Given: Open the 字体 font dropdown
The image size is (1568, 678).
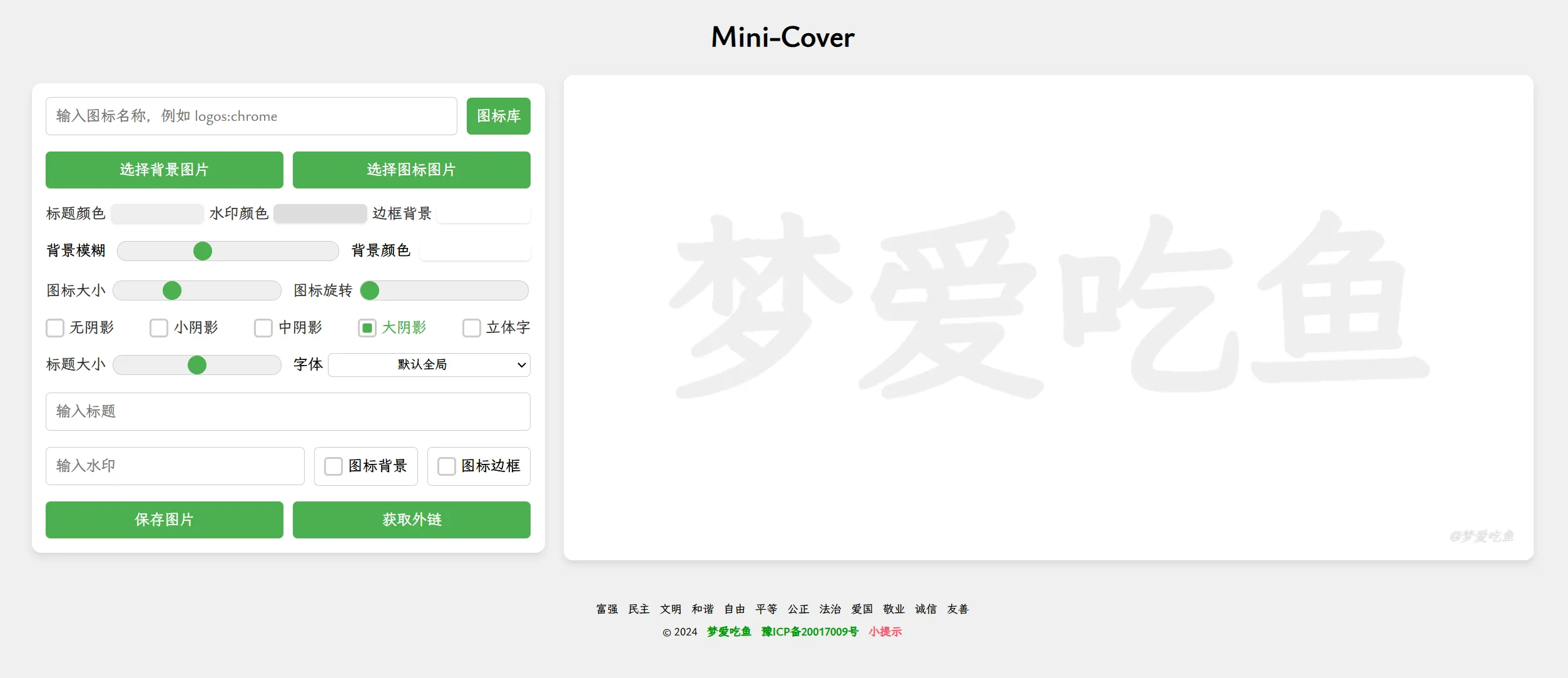Looking at the screenshot, I should point(429,364).
